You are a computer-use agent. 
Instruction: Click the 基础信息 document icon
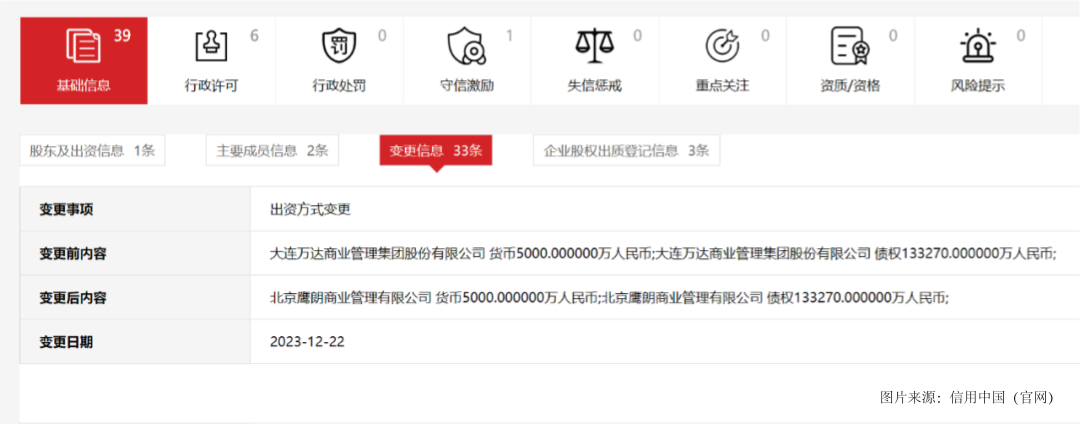83,46
